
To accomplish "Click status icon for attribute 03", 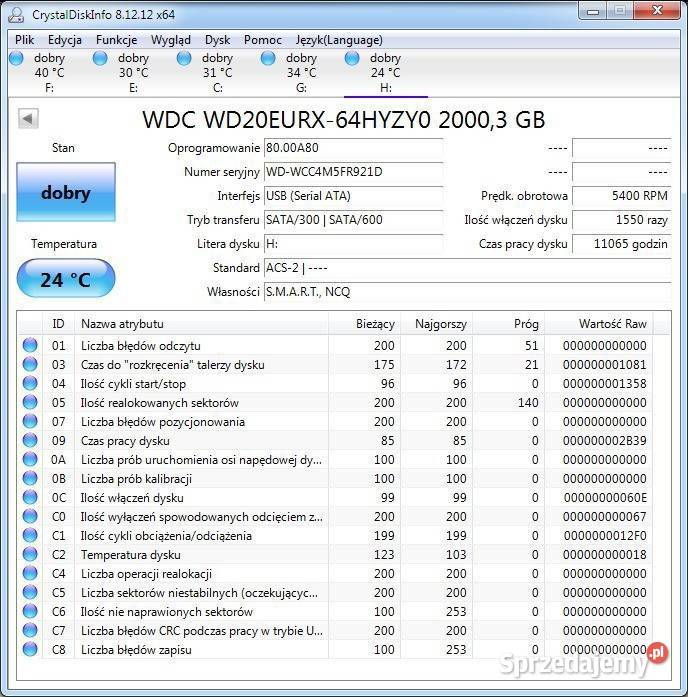I will [x=30, y=365].
